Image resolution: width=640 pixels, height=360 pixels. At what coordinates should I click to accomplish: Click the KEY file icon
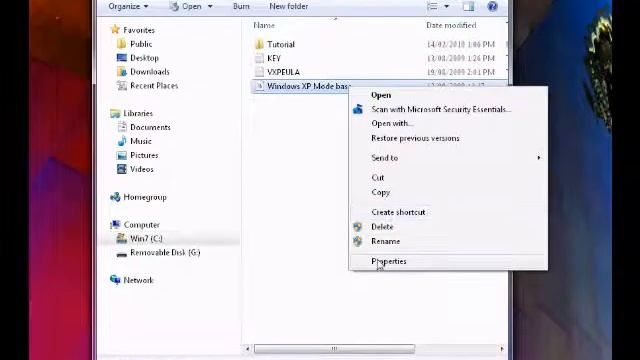259,58
